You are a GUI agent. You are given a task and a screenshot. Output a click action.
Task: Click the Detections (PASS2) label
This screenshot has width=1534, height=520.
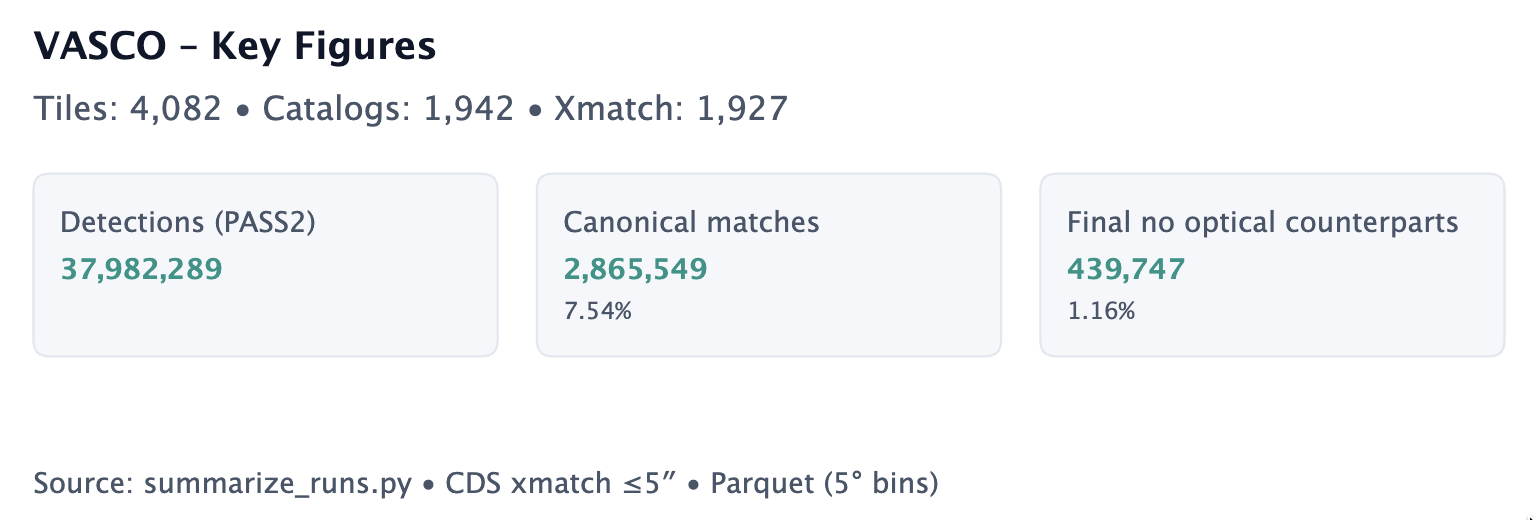click(x=188, y=222)
